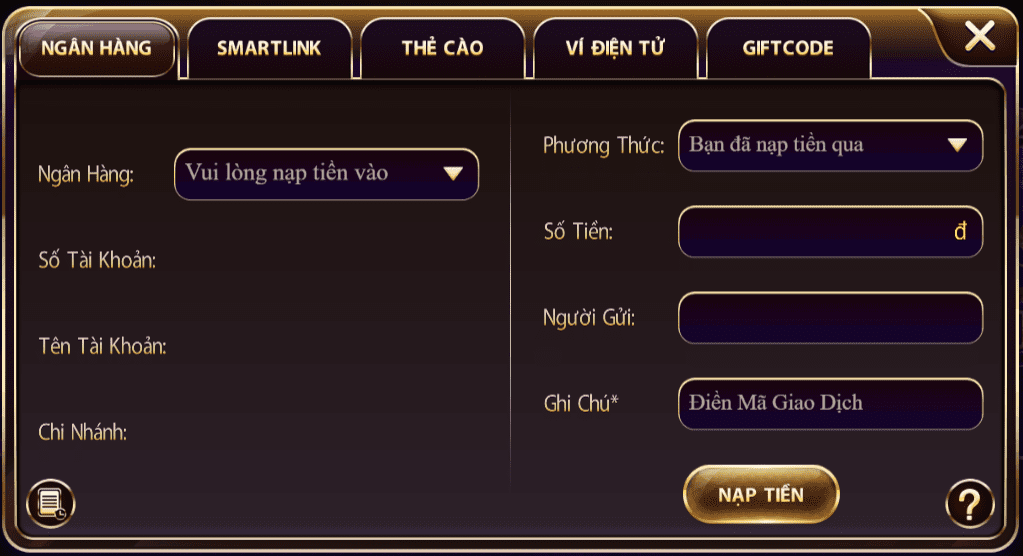Screen dimensions: 1023x556
Task: Open the transaction history icon
Action: [x=50, y=503]
